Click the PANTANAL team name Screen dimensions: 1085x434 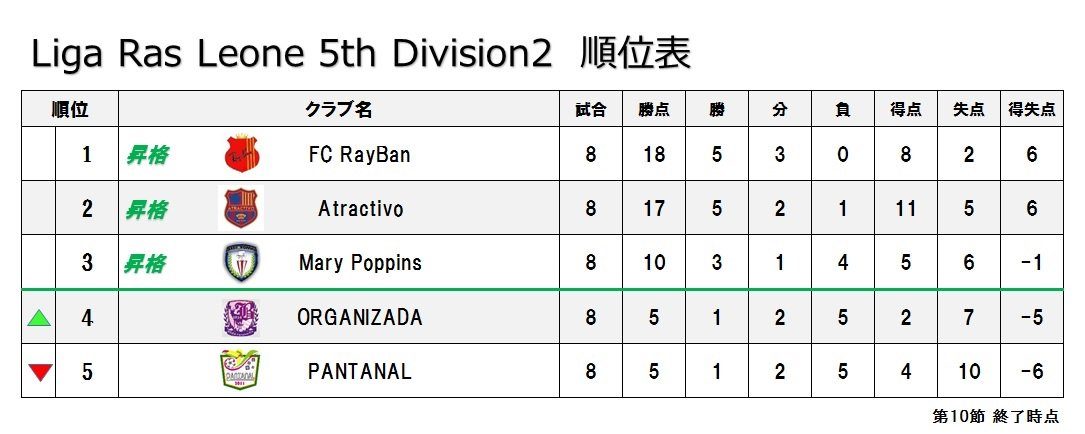click(x=359, y=371)
